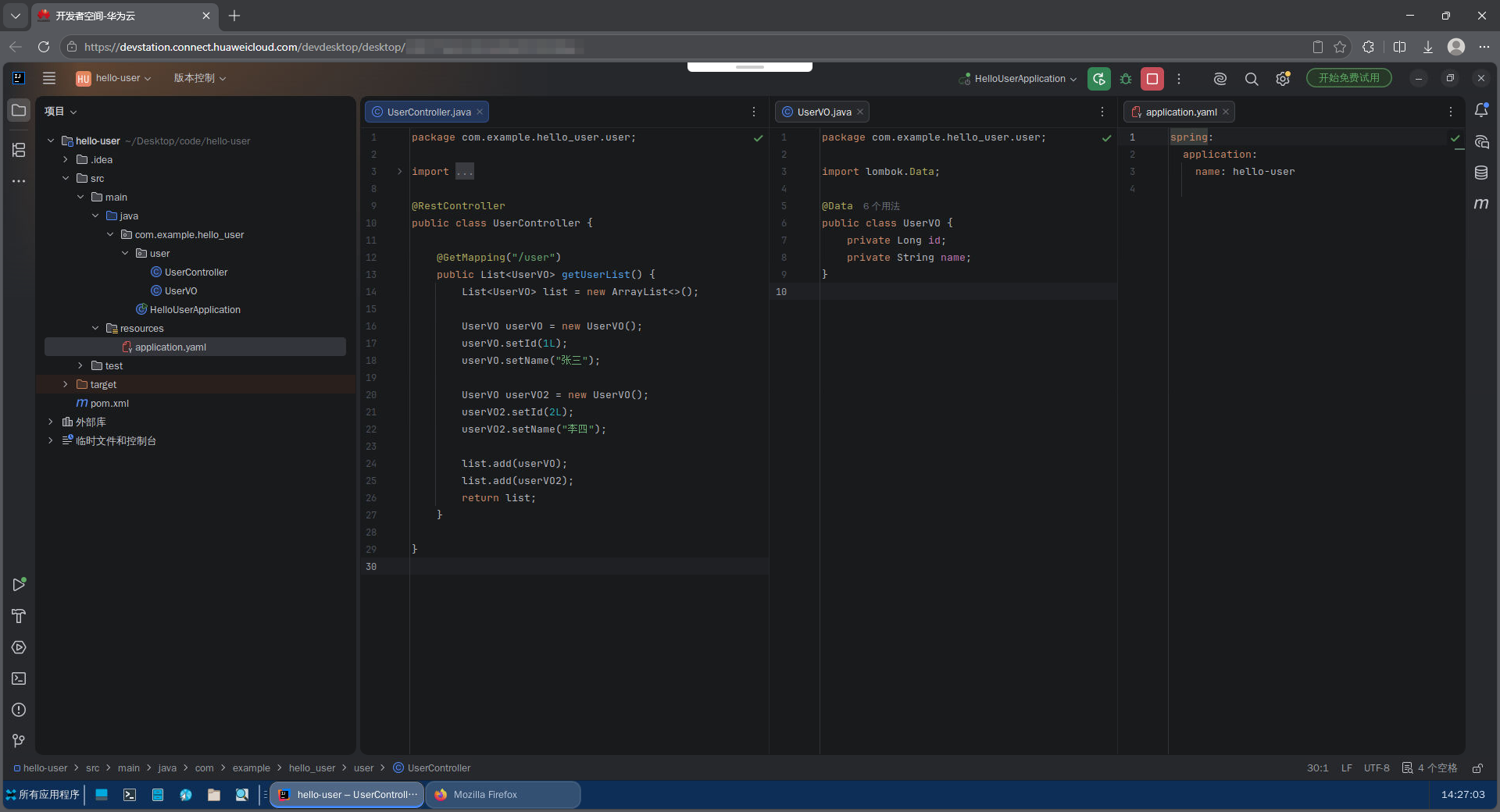The image size is (1500, 812).
Task: Close the application.yaml tab
Action: coord(1226,112)
